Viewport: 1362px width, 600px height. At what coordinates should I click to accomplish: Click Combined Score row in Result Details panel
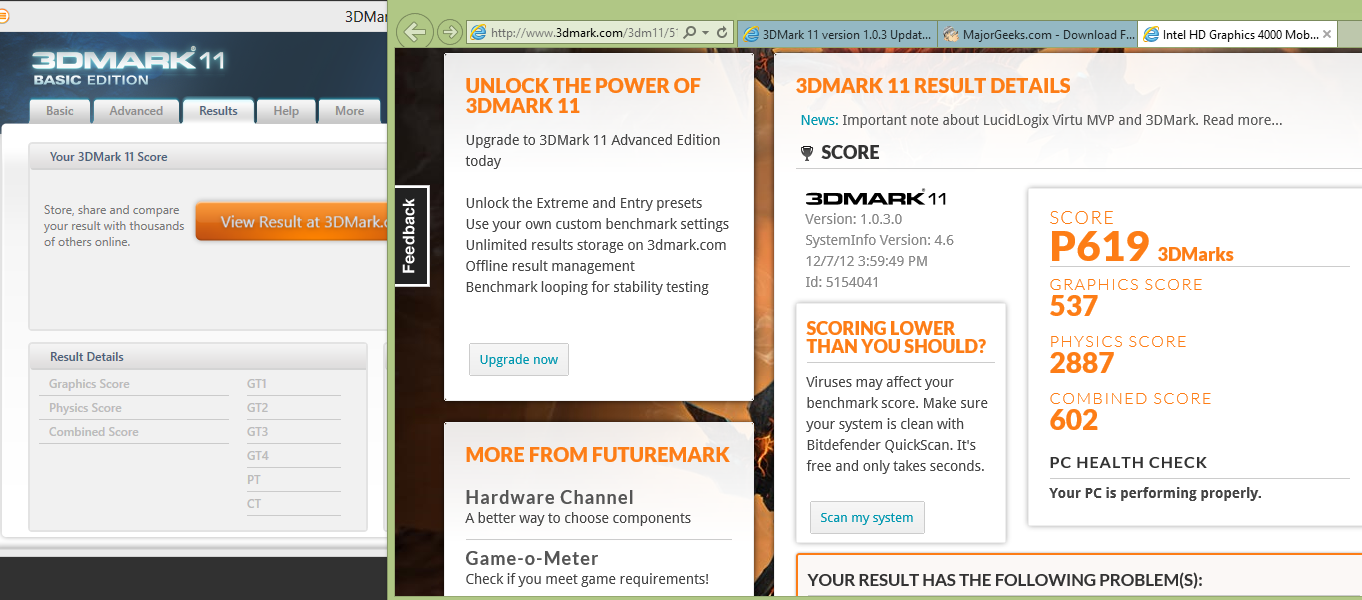[x=135, y=432]
